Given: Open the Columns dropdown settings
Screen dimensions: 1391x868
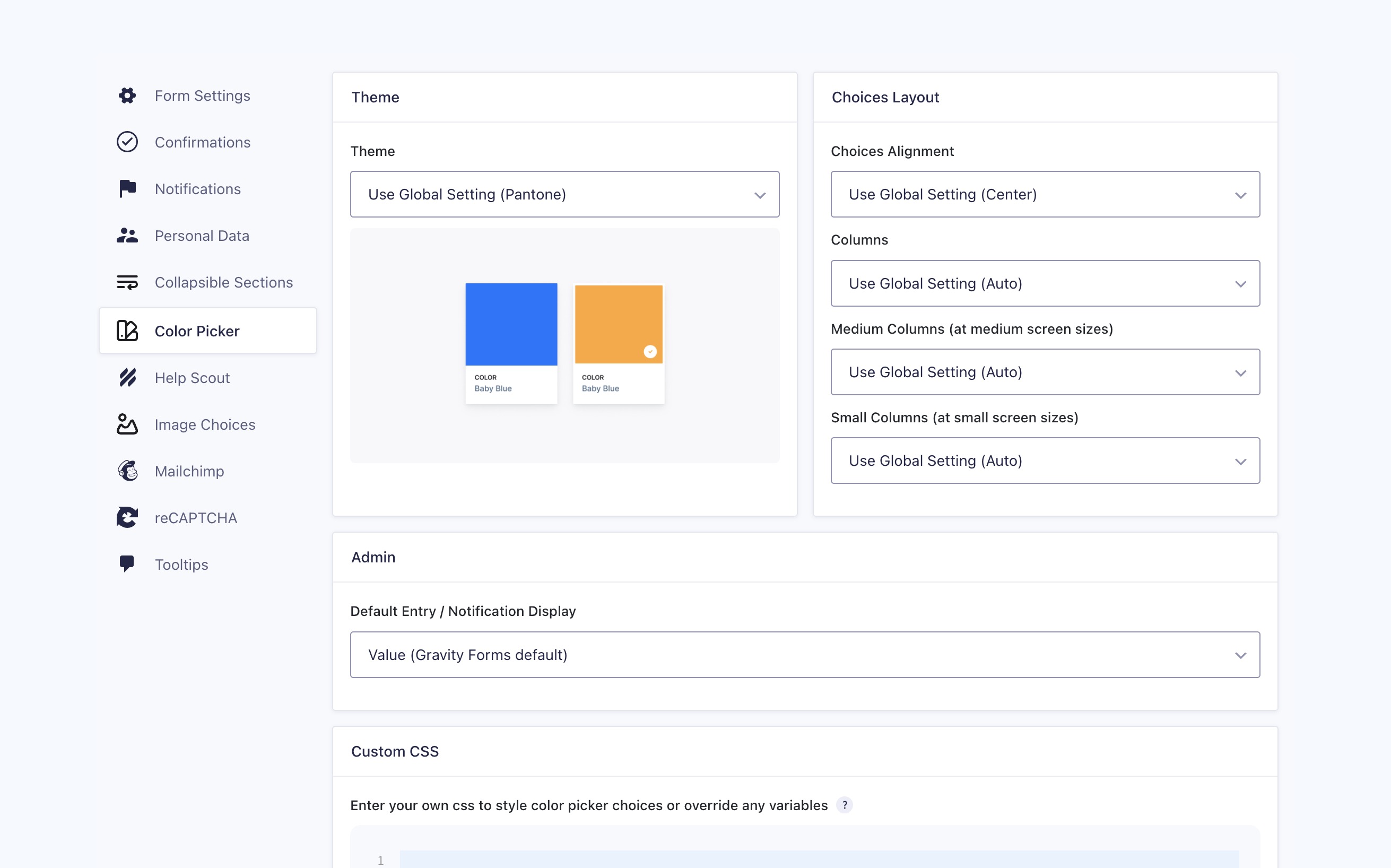Looking at the screenshot, I should pyautogui.click(x=1044, y=283).
